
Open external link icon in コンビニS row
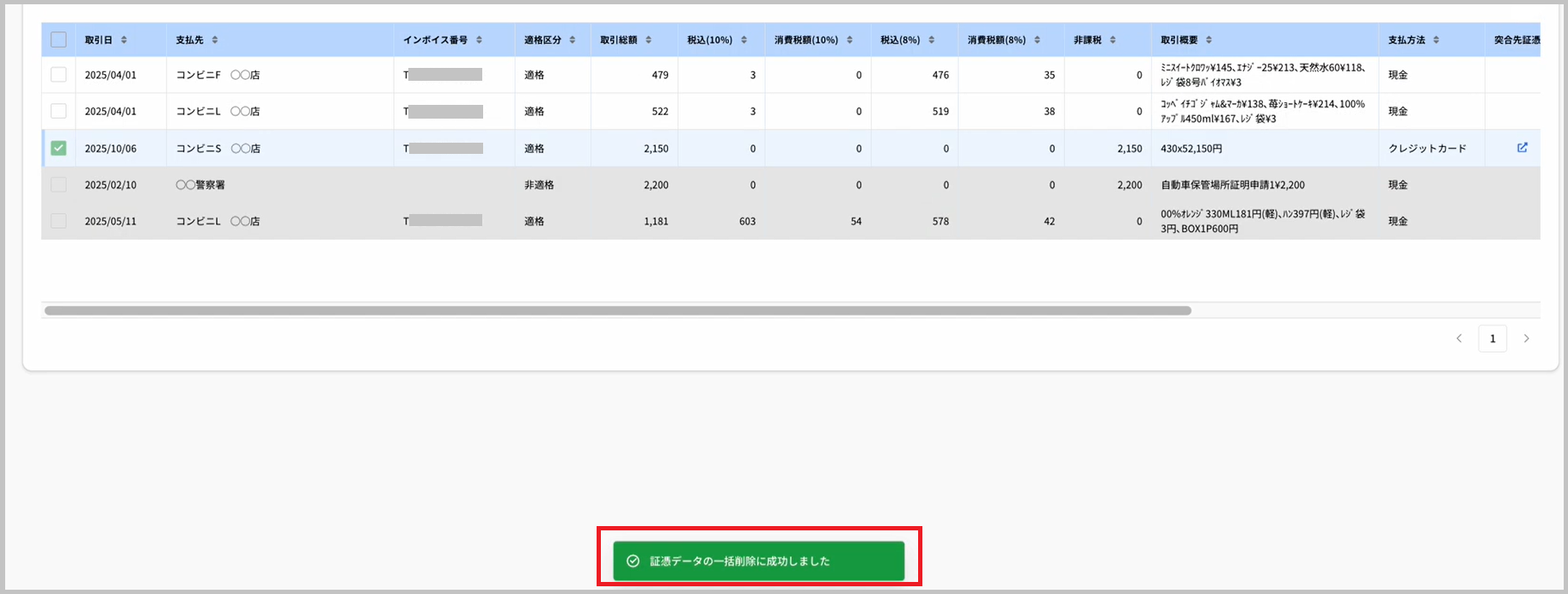[x=1522, y=148]
